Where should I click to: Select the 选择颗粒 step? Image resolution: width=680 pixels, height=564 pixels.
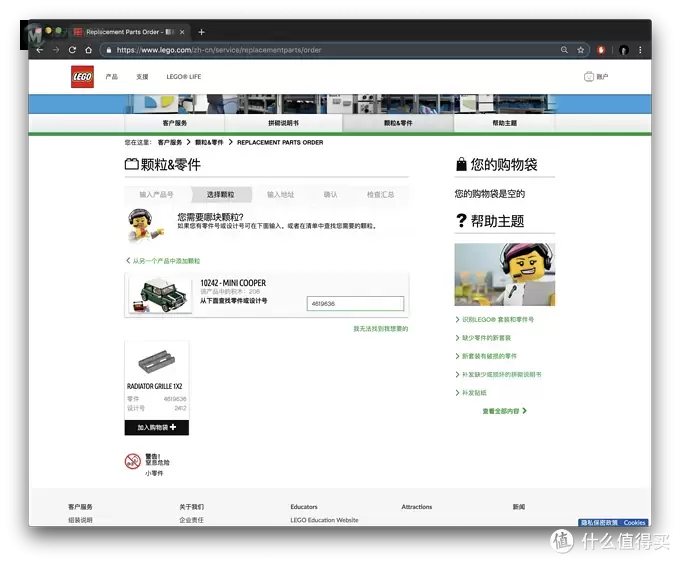[221, 195]
